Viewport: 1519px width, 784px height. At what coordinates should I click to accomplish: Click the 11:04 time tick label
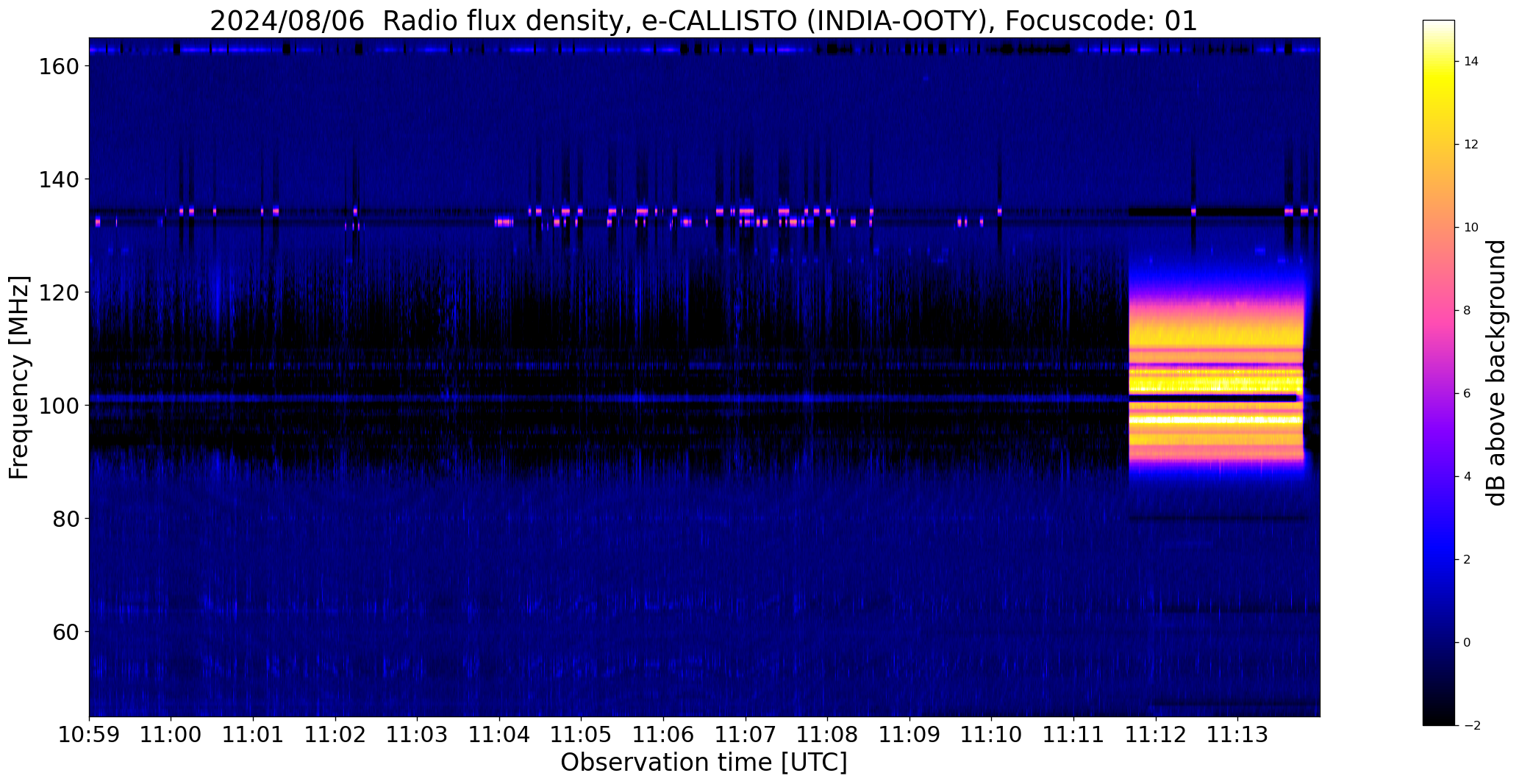point(500,735)
